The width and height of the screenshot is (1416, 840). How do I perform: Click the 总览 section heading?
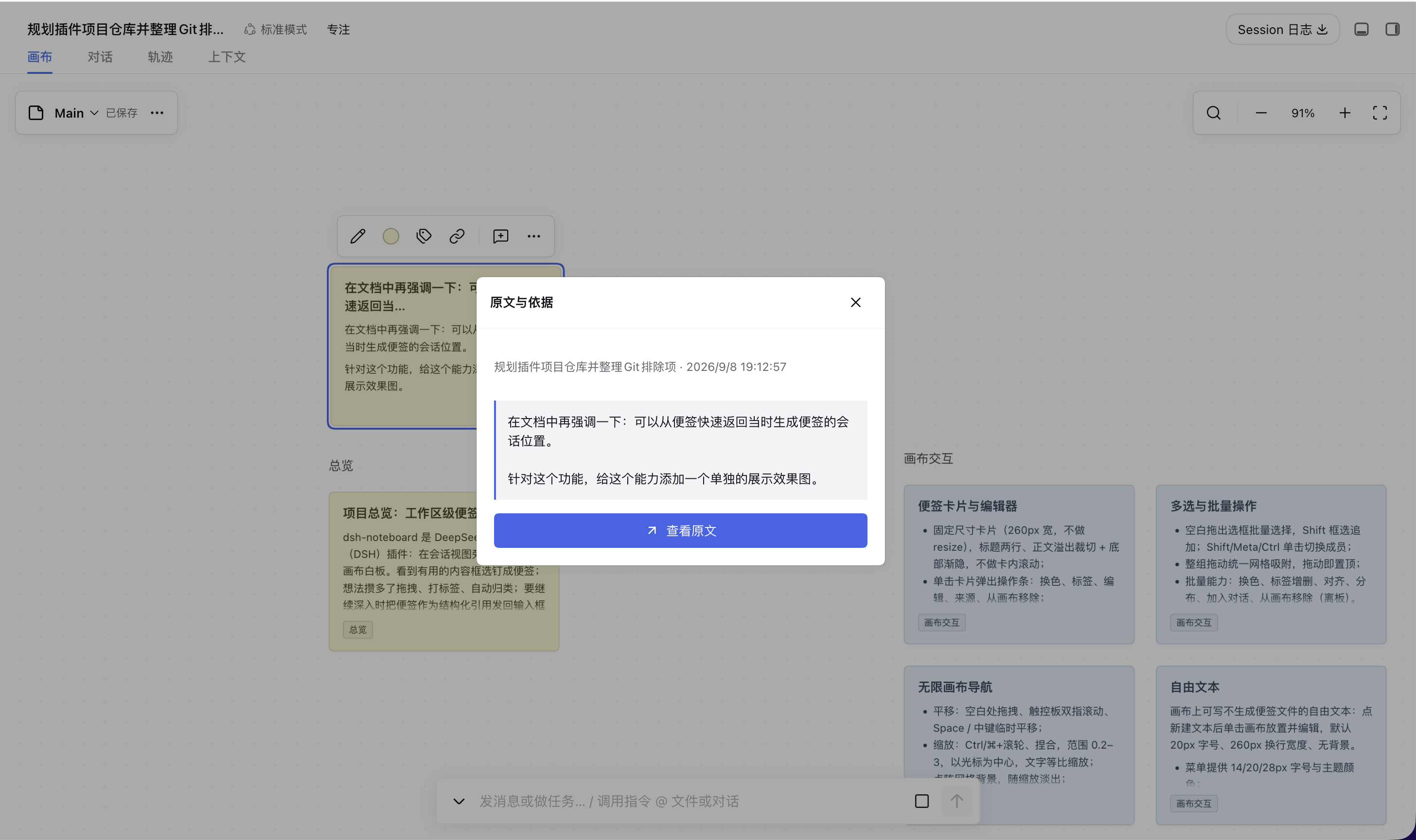click(x=341, y=465)
